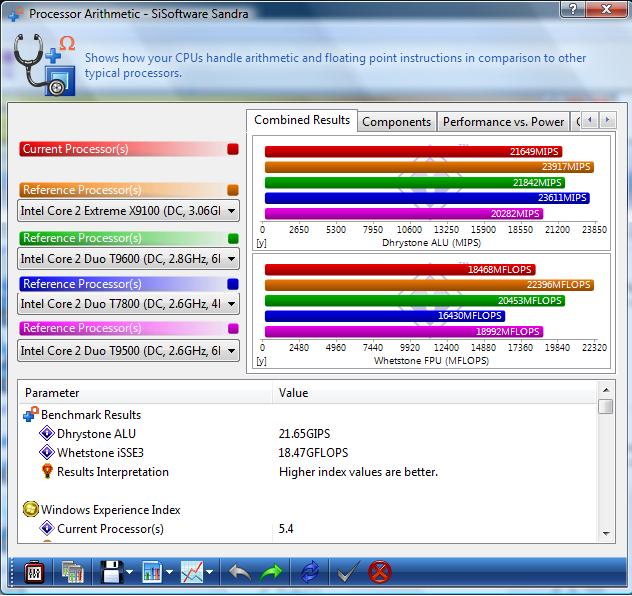
Task: Click the stethoscope module icon in header
Action: pyautogui.click(x=44, y=64)
